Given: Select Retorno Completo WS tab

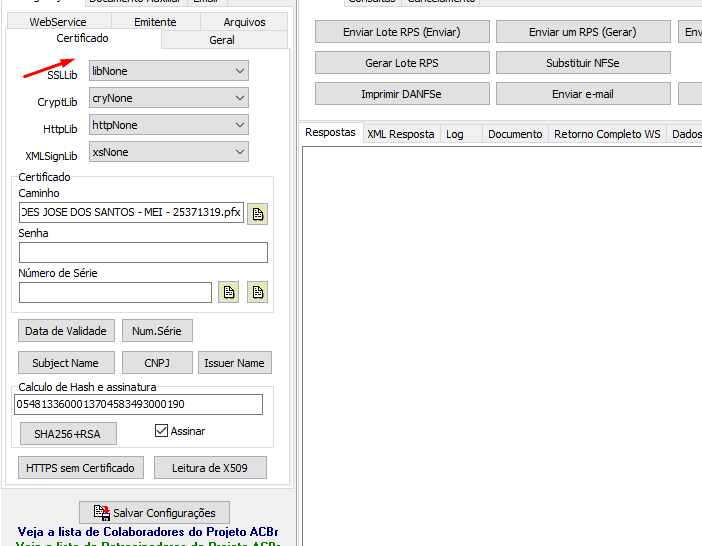Looking at the screenshot, I should click(x=607, y=134).
